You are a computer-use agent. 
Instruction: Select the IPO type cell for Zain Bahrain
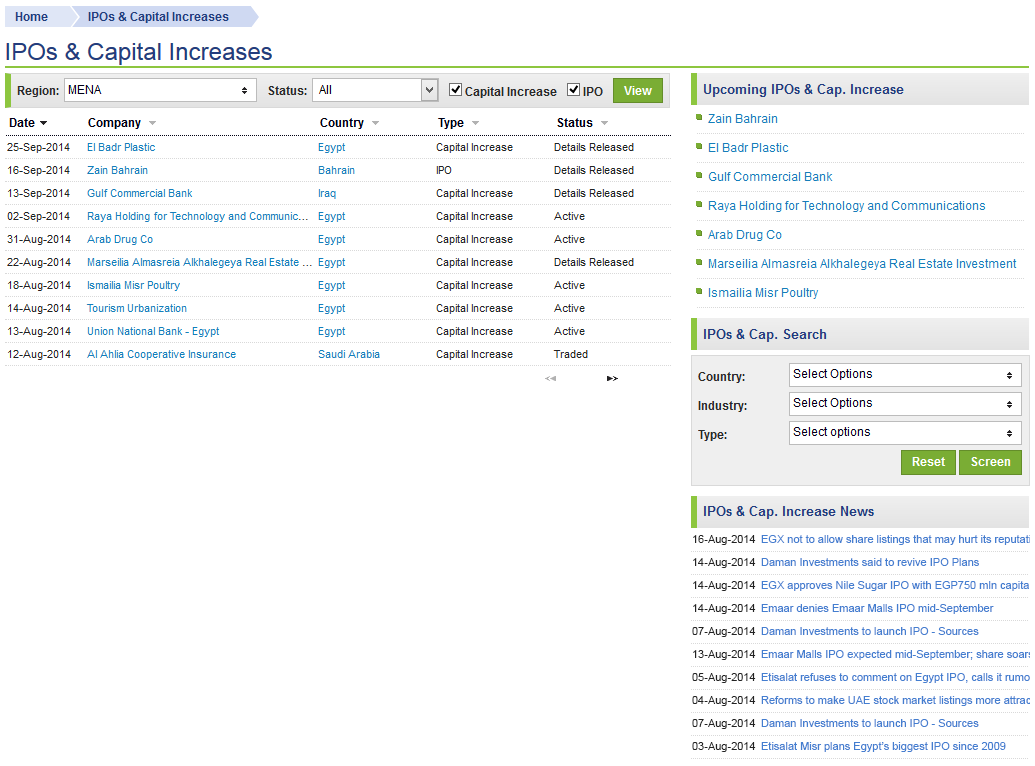(x=444, y=170)
